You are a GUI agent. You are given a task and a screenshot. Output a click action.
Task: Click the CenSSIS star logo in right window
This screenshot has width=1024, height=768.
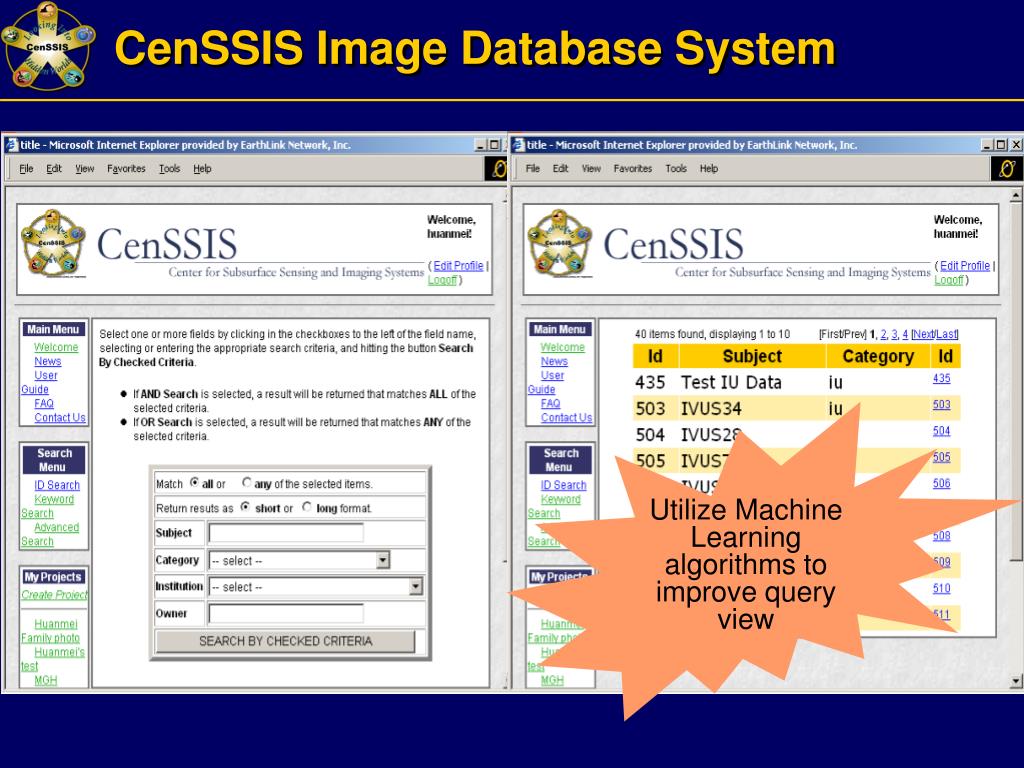[560, 243]
